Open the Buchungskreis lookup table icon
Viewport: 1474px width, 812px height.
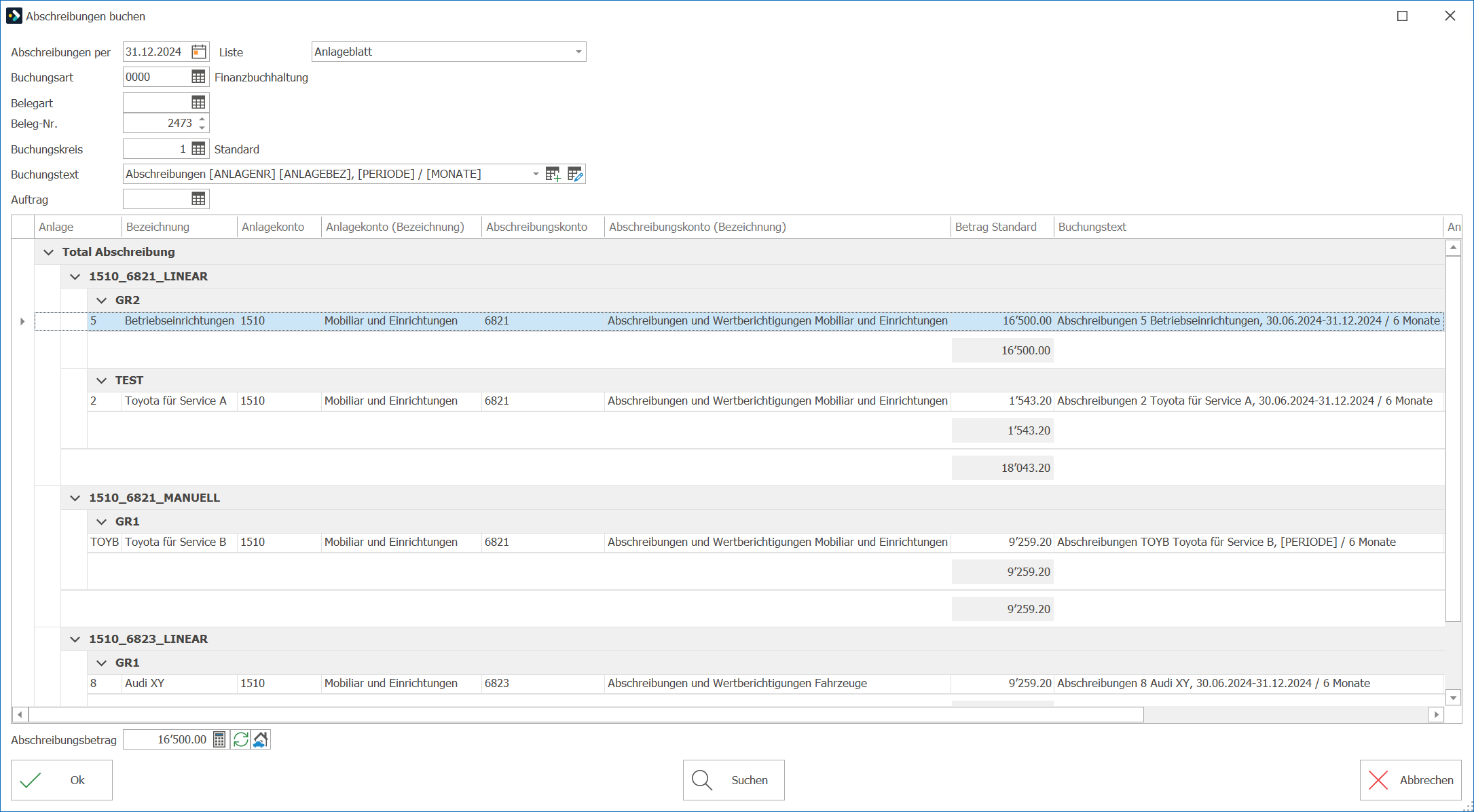[198, 149]
